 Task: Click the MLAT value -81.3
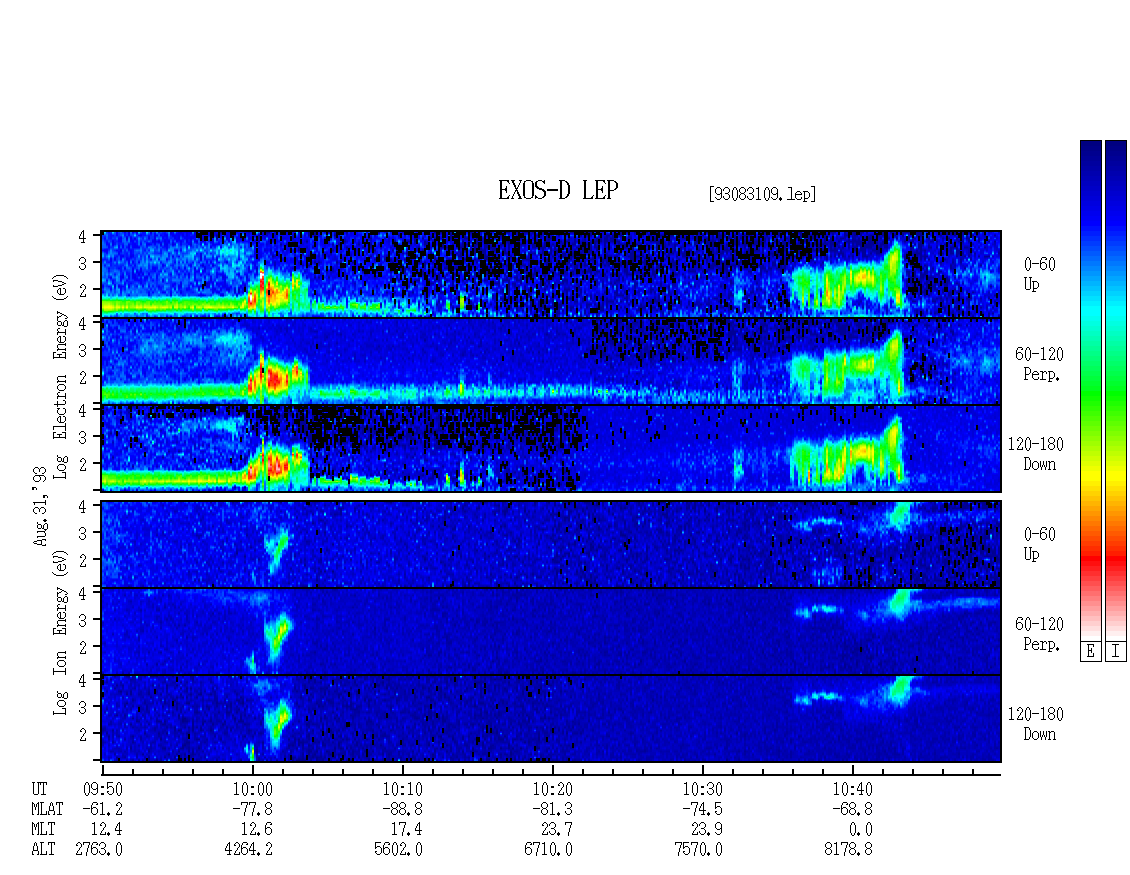coord(553,809)
